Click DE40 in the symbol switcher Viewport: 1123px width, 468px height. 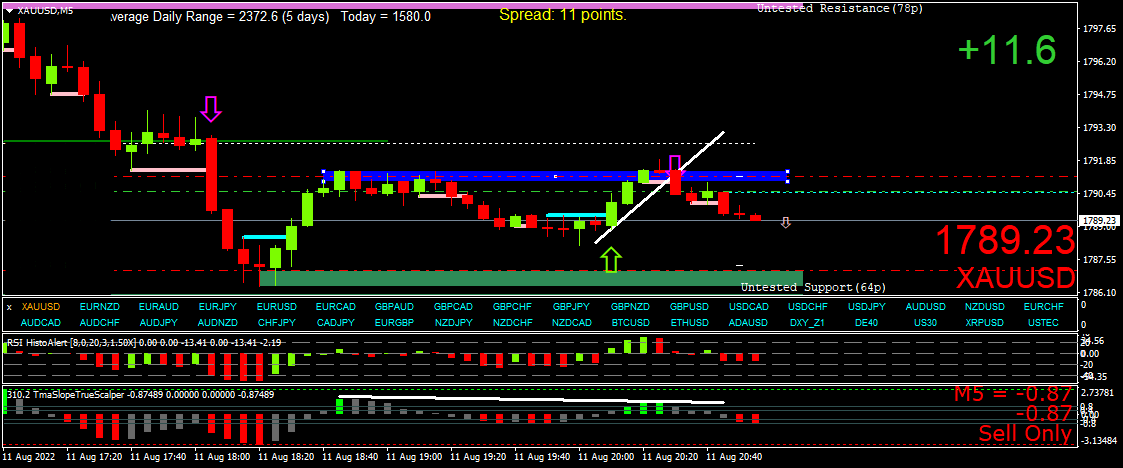point(867,323)
